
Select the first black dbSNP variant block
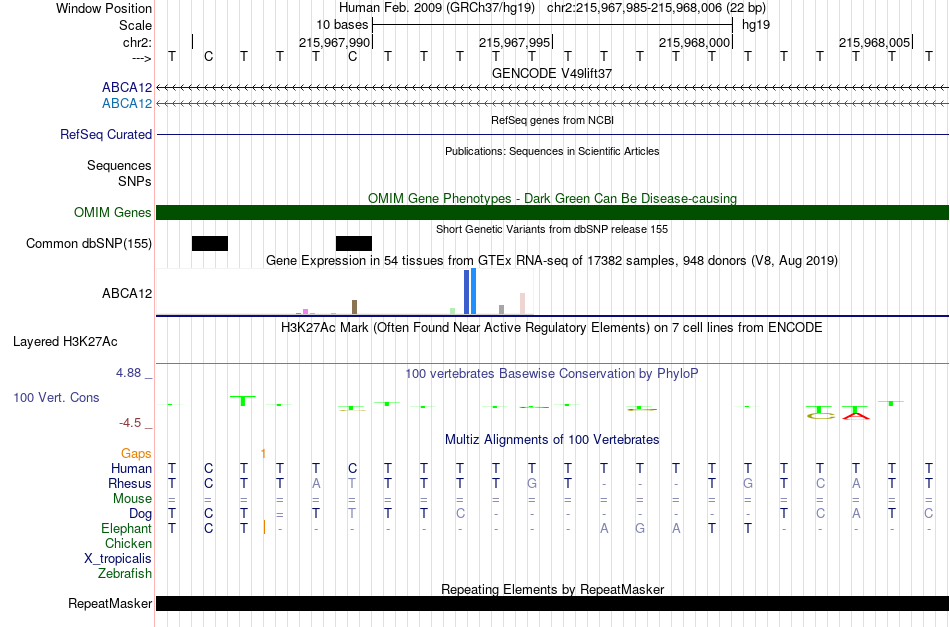click(210, 244)
